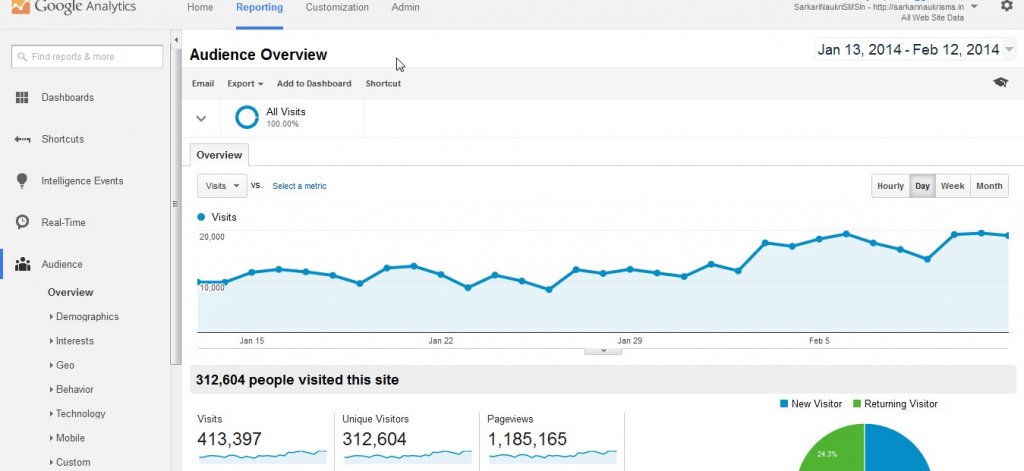Click the Select a metric link
1024x471 pixels.
click(x=299, y=186)
